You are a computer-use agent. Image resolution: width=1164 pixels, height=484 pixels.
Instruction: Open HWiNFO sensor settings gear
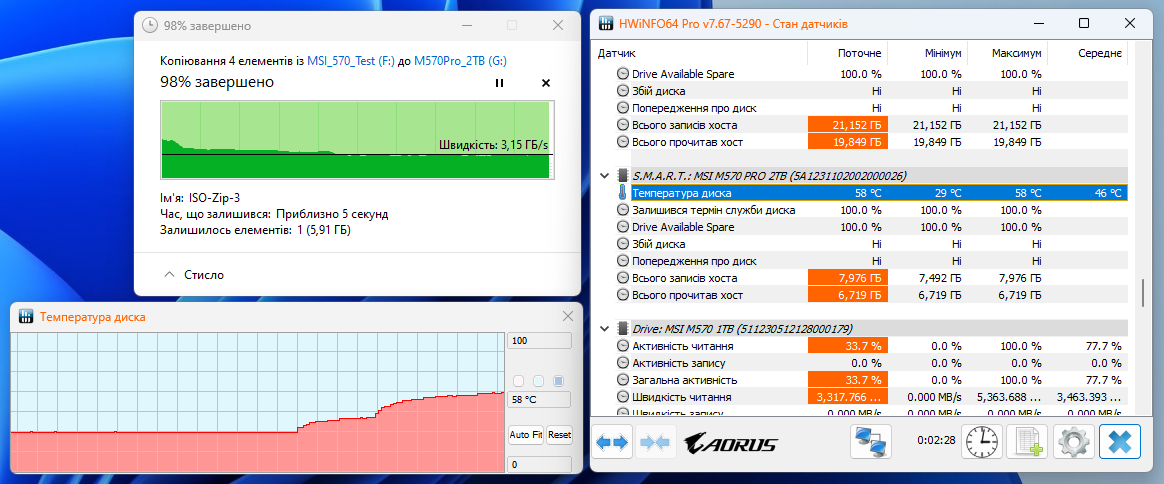[1073, 442]
